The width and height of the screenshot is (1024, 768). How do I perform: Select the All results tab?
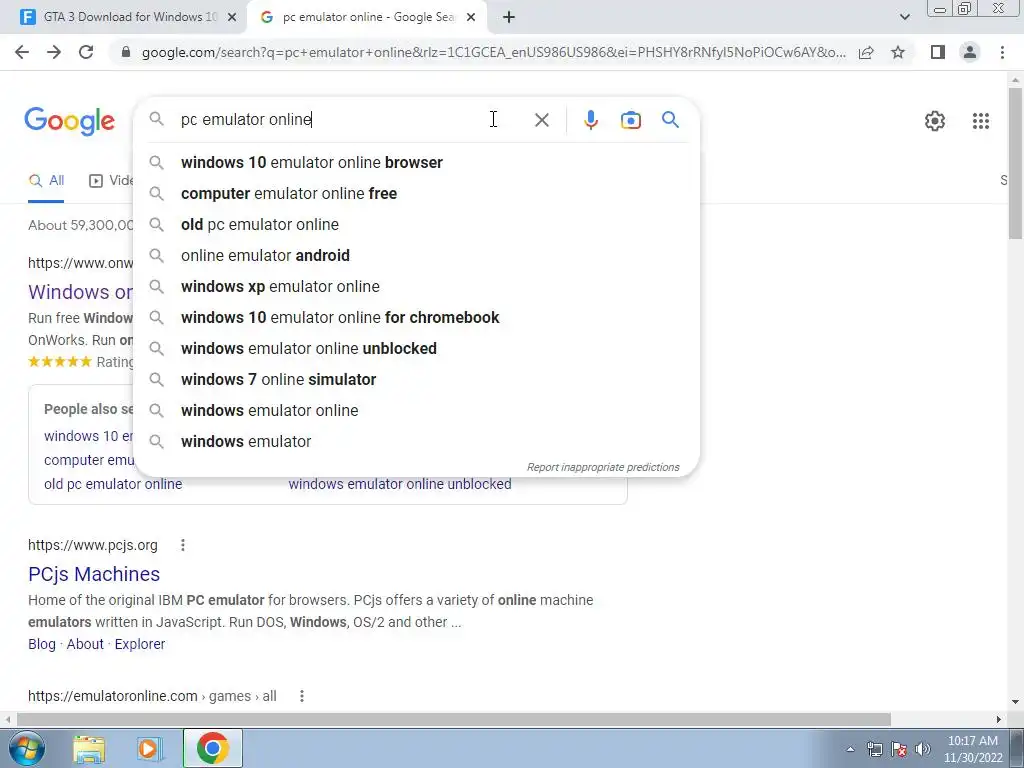(46, 181)
